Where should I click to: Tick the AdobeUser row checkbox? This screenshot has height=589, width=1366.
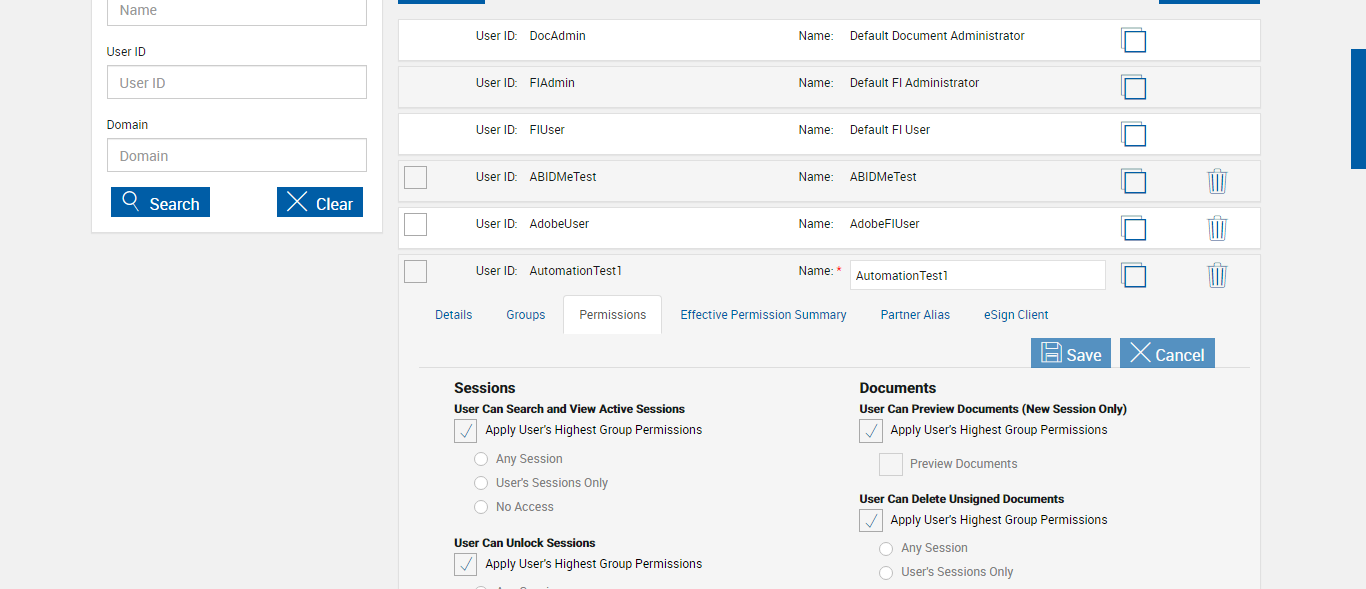pyautogui.click(x=415, y=225)
